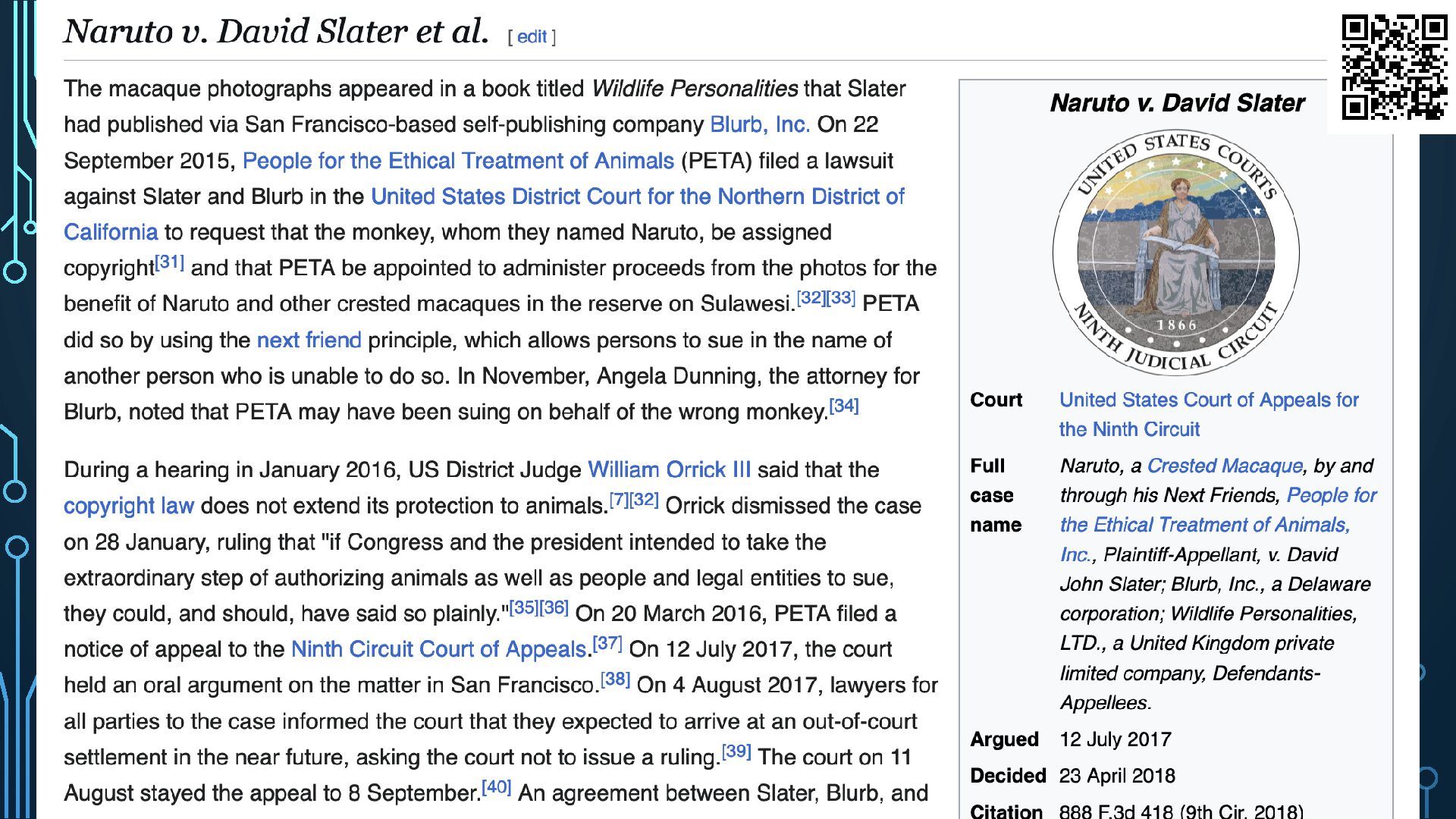Click citation reference [32] after animals
The height and width of the screenshot is (819, 1456).
[644, 500]
